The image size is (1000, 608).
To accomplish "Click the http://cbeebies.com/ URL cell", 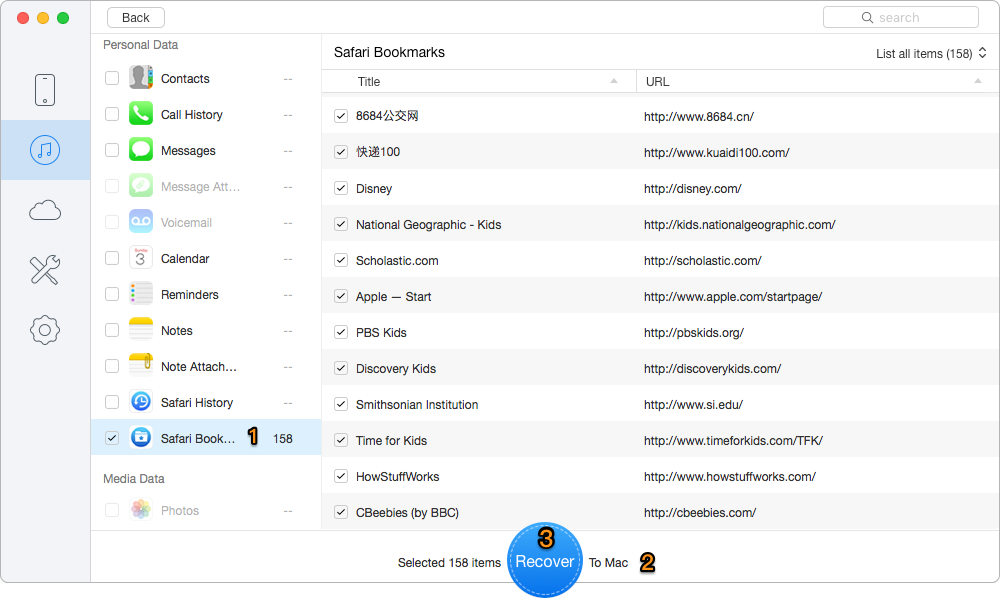I will 700,513.
